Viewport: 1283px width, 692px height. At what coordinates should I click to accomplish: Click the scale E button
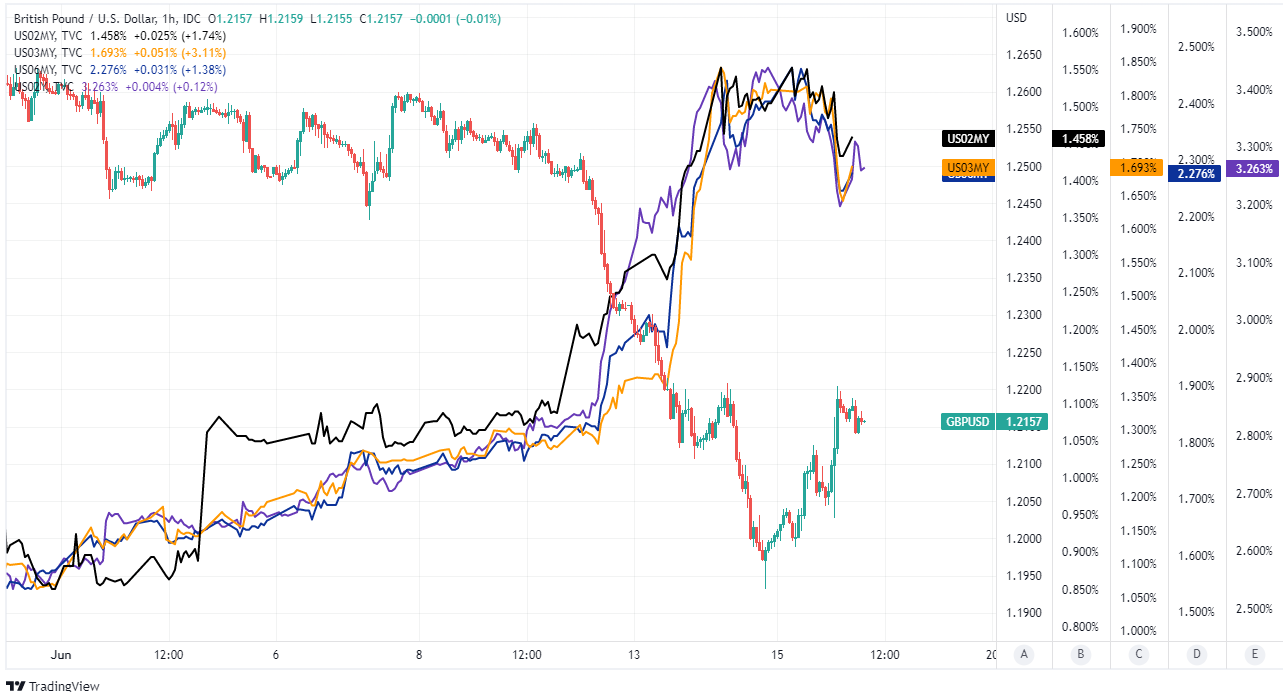pos(1255,655)
